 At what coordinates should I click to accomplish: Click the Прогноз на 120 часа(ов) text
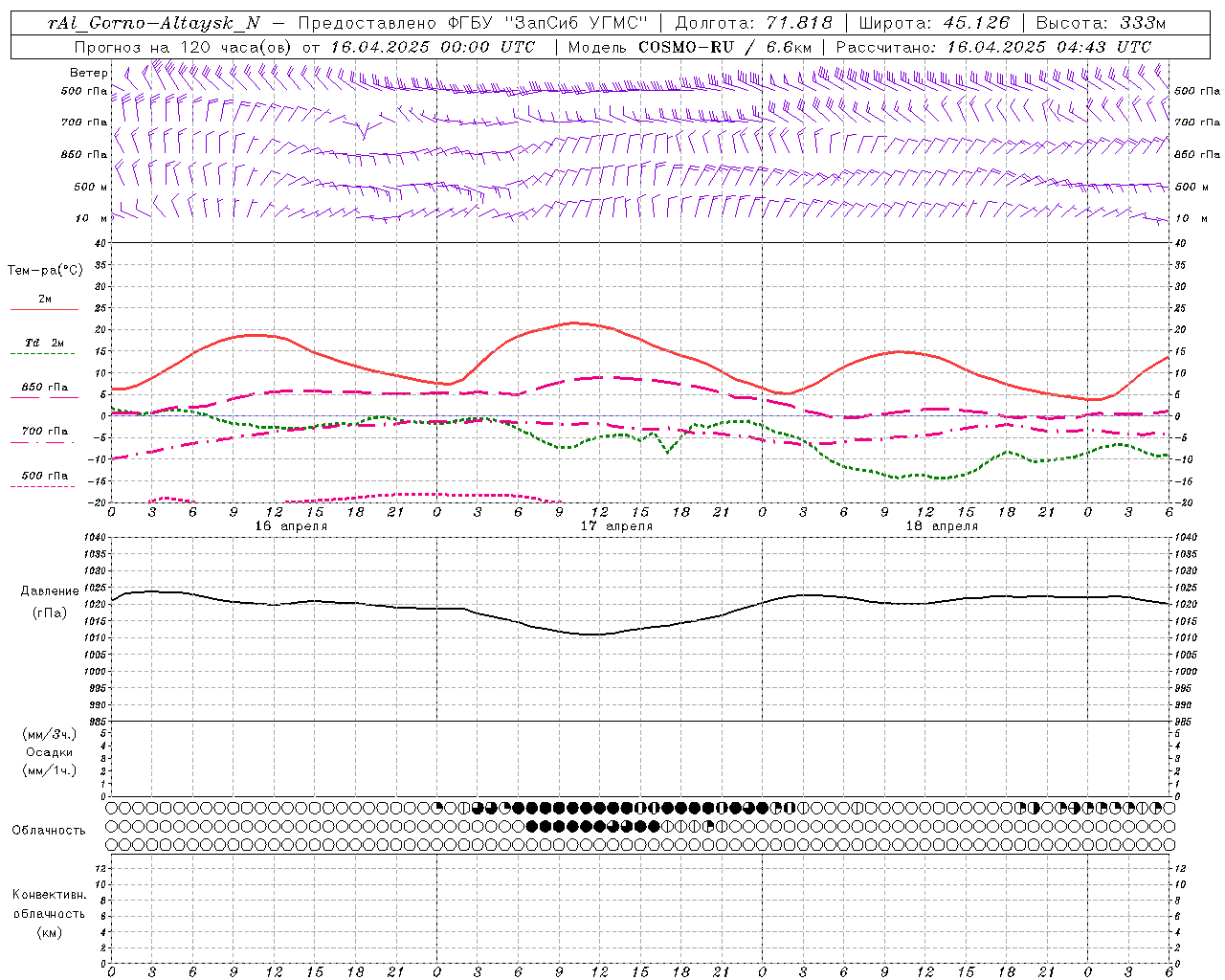point(184,47)
